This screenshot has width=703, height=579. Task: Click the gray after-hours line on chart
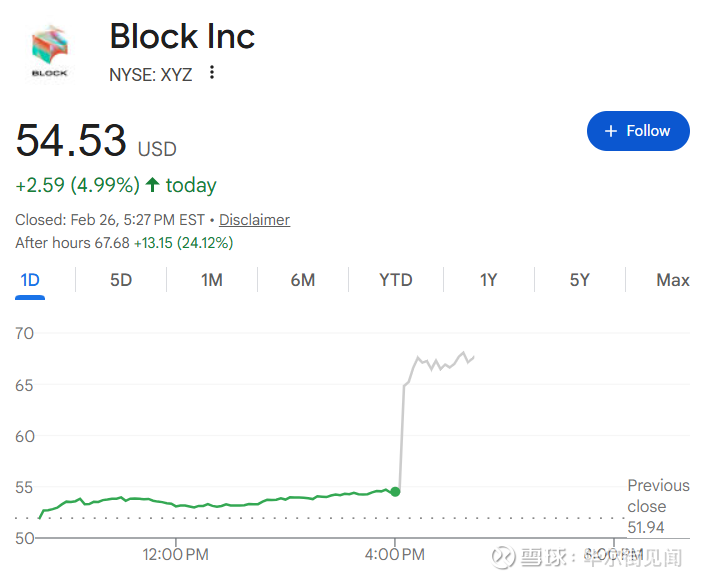click(440, 363)
